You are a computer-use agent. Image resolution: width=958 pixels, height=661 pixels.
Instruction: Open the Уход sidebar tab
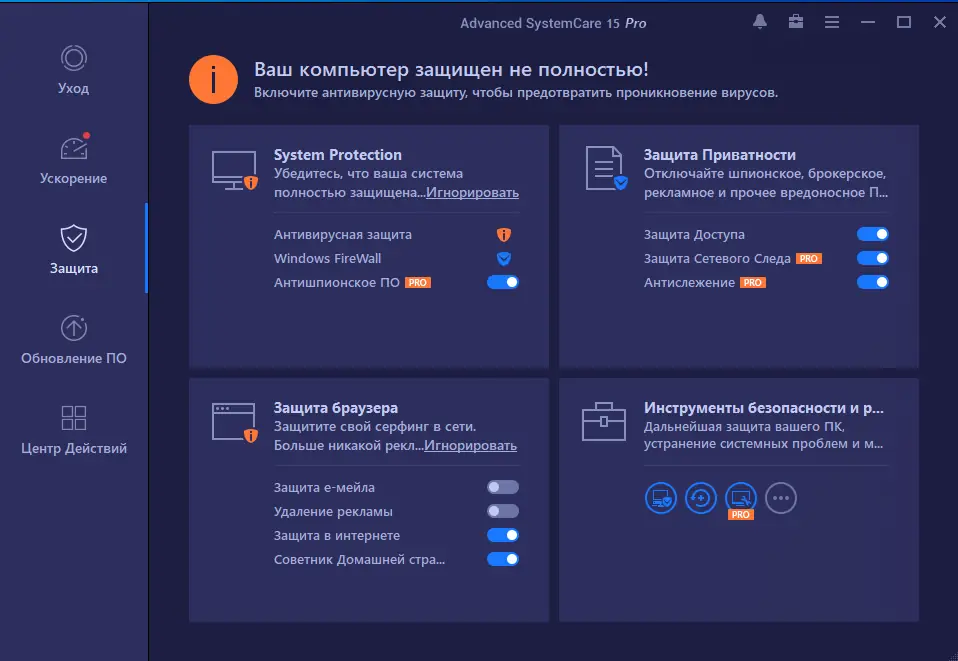pos(73,70)
